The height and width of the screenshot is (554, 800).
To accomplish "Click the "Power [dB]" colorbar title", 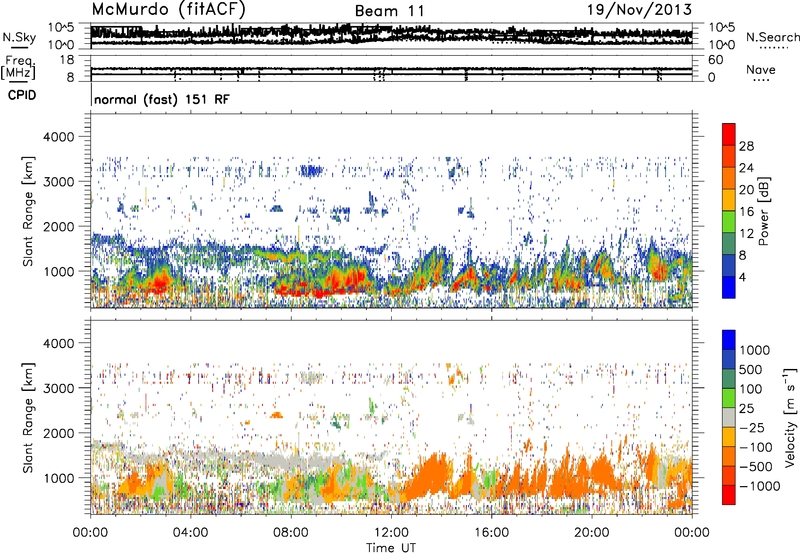I will (764, 211).
